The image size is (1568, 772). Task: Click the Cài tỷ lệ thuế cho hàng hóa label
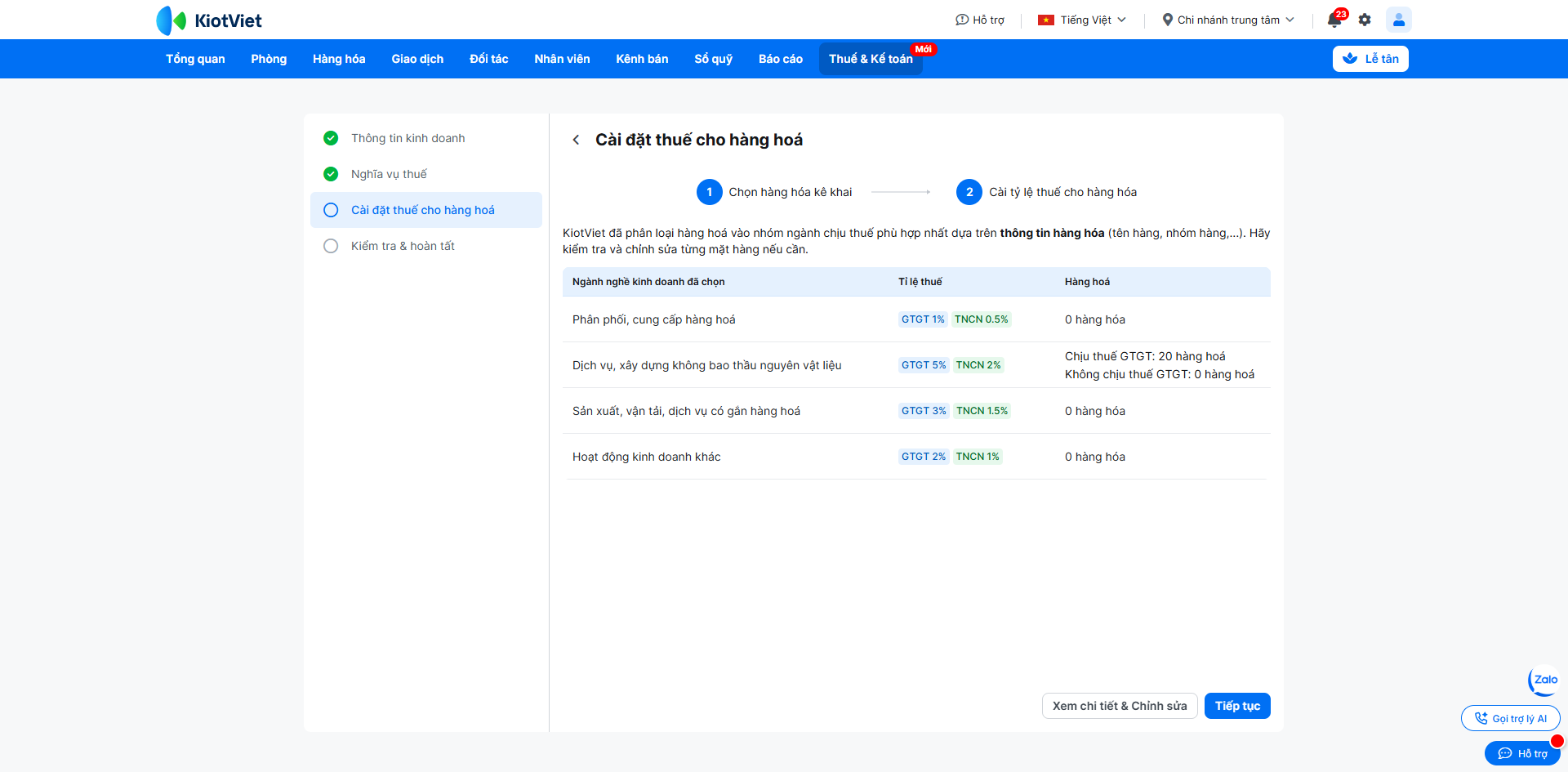1063,192
